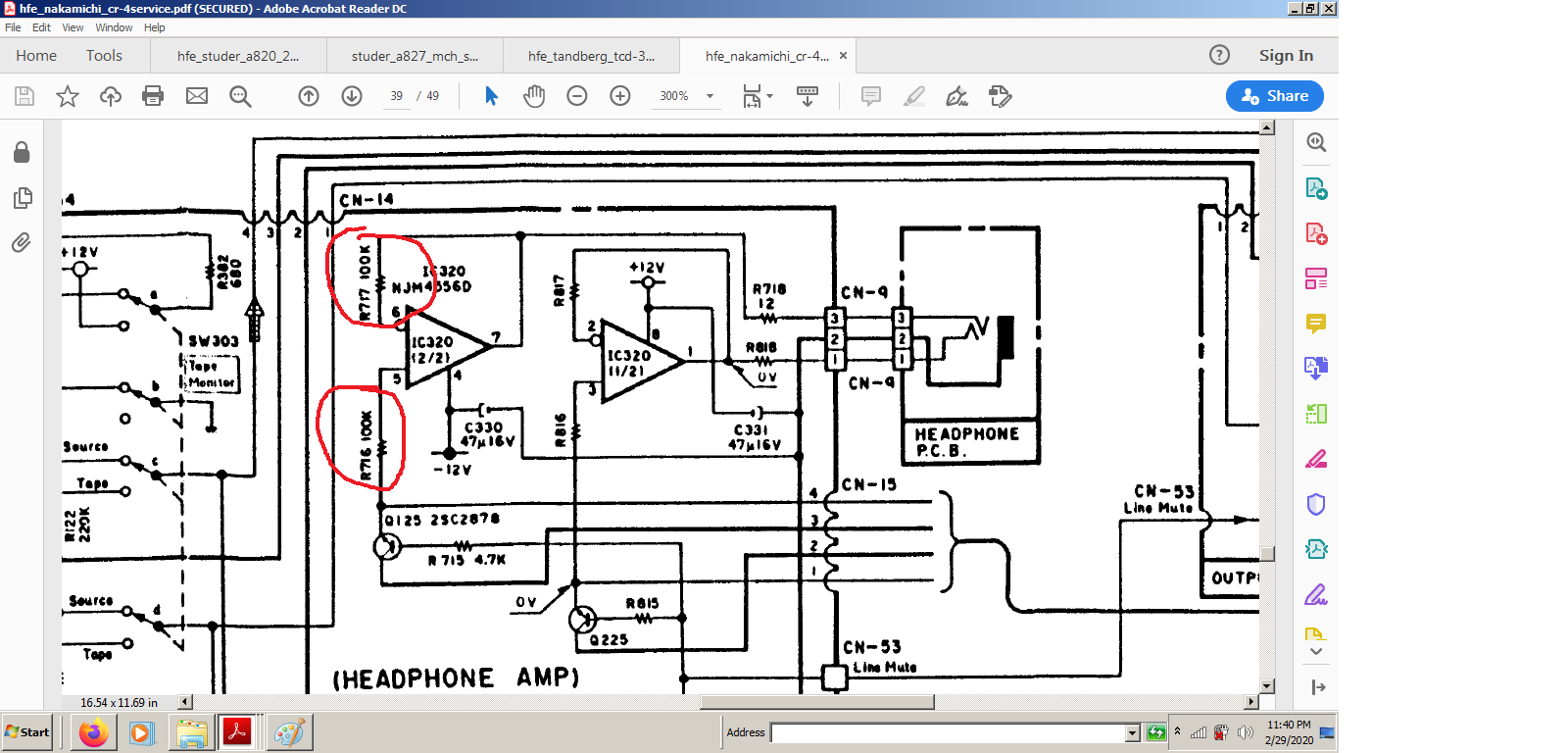Click vertical scrollbar down arrow
This screenshot has height=753, width=1568.
click(1267, 686)
